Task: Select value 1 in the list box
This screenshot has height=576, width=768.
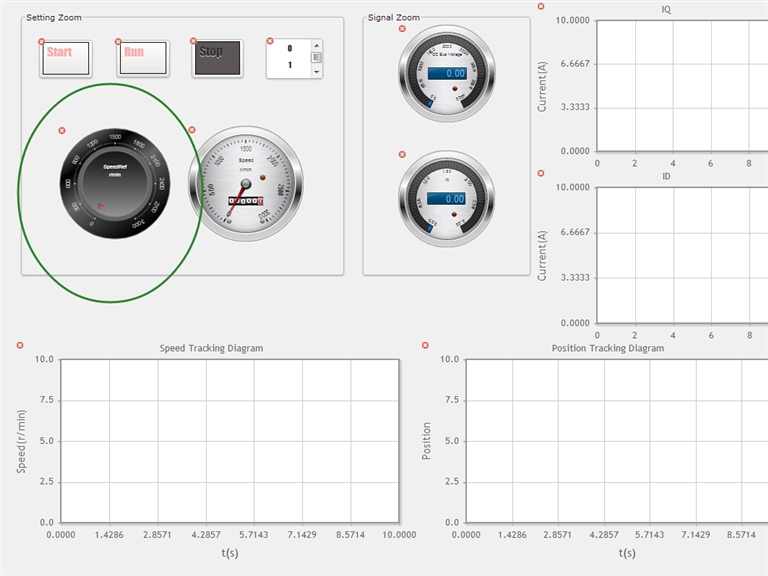Action: 289,65
